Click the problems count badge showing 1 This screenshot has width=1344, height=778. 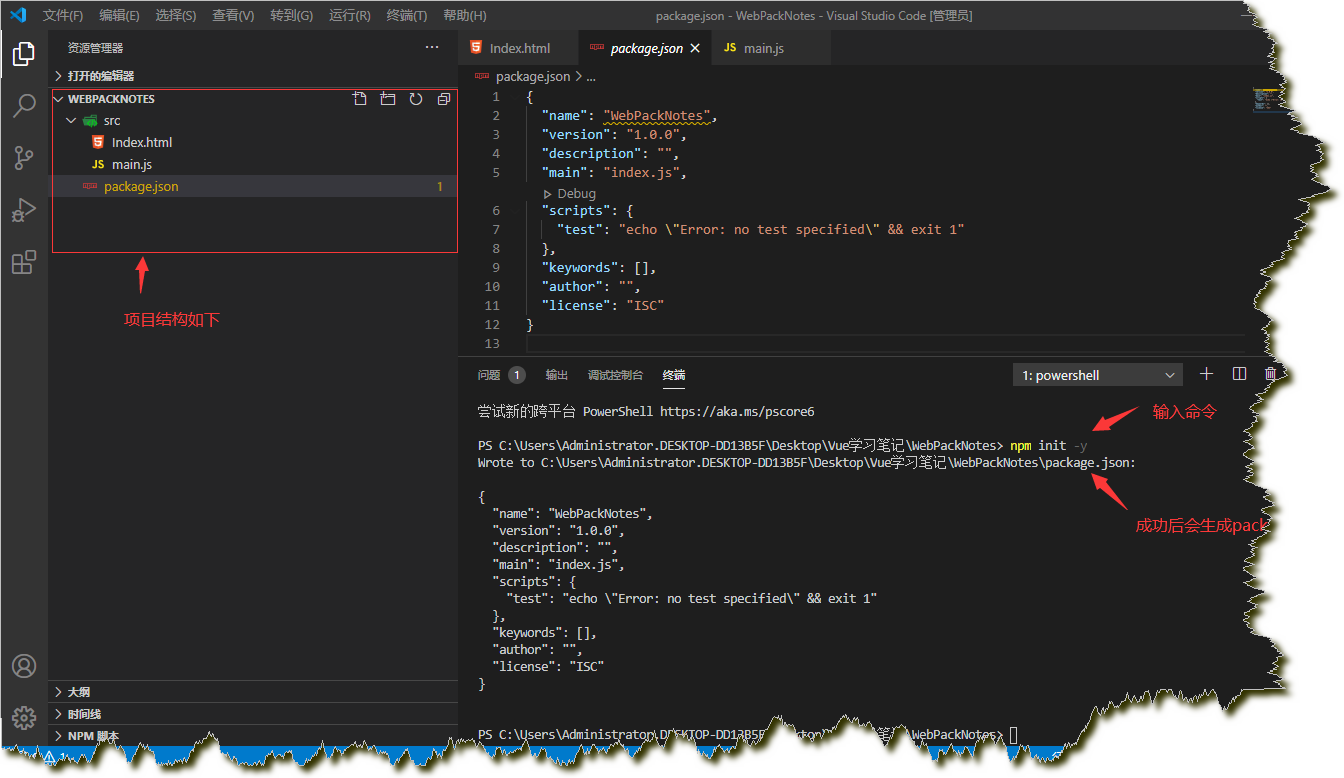[517, 375]
